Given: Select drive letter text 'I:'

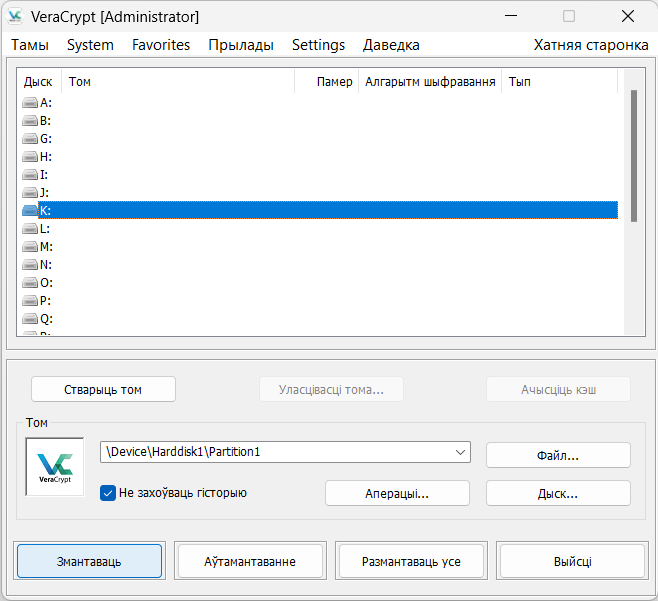Looking at the screenshot, I should click(44, 175).
